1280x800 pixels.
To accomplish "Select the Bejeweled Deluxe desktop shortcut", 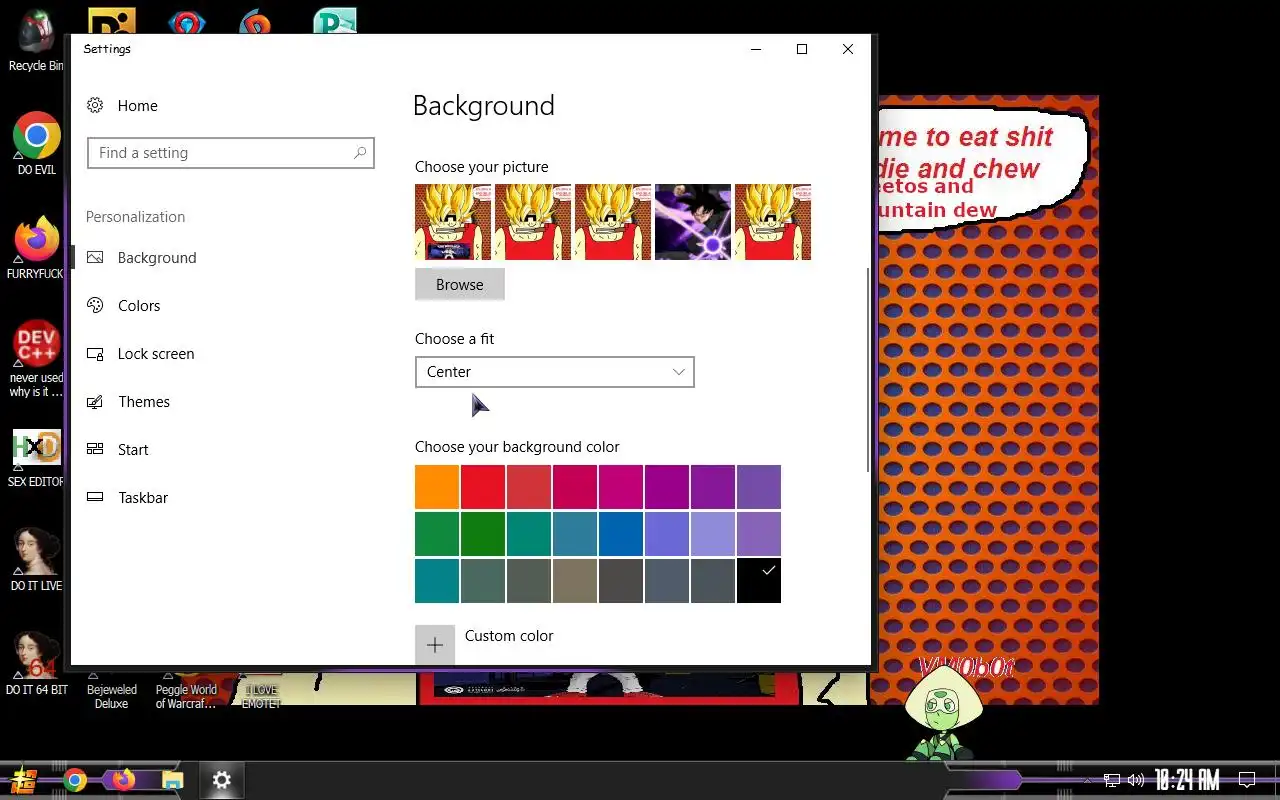I will pos(112,690).
